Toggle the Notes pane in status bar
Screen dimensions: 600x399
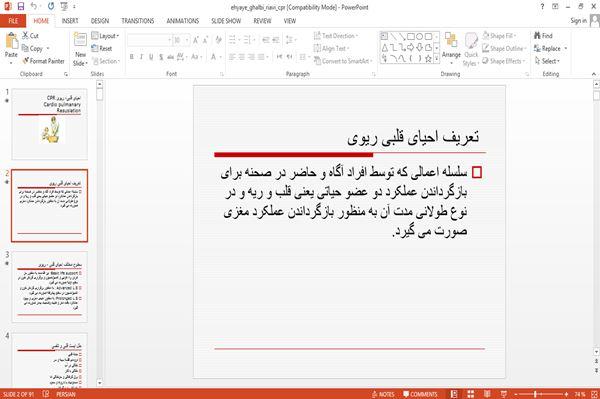pos(383,394)
